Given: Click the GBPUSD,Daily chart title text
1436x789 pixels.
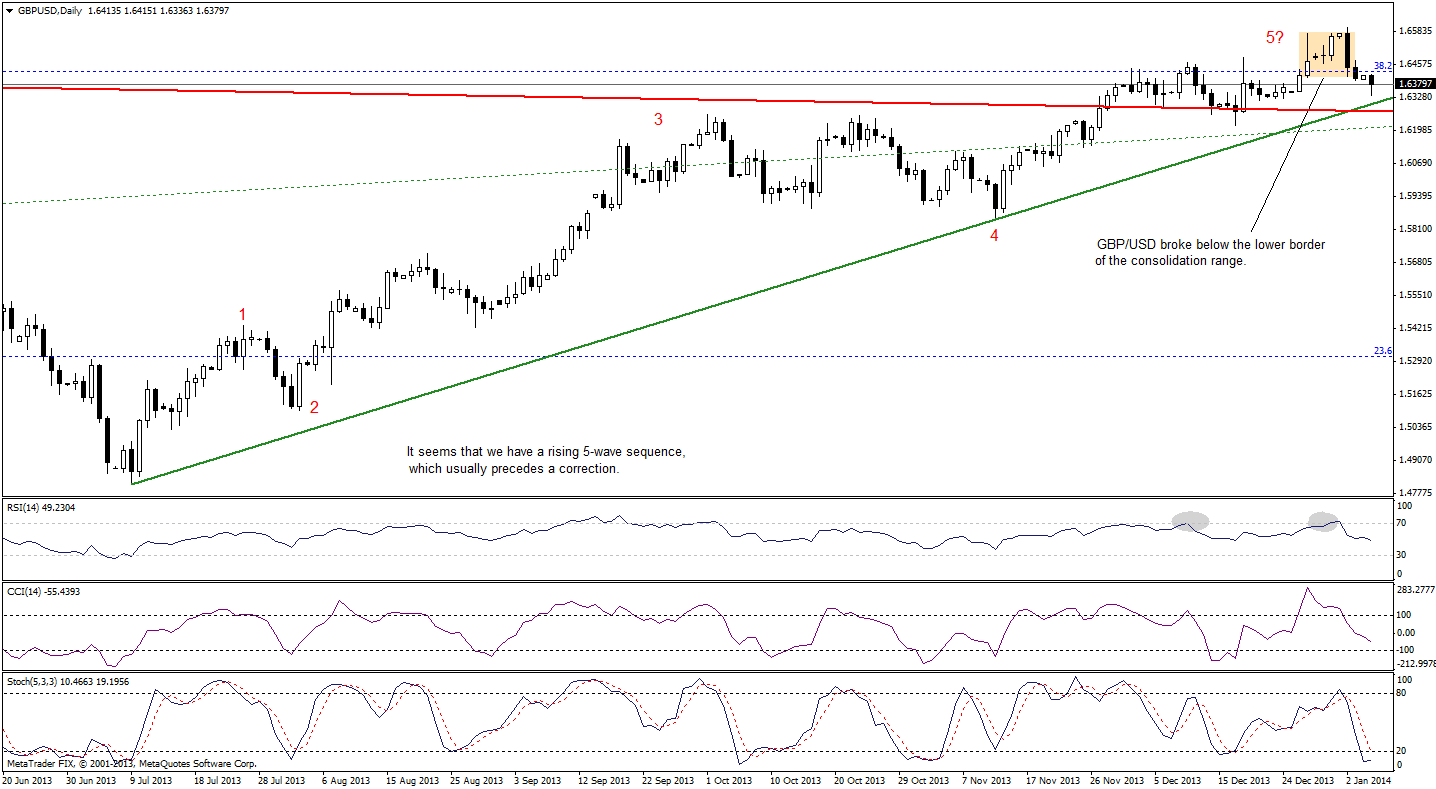Looking at the screenshot, I should pos(51,9).
